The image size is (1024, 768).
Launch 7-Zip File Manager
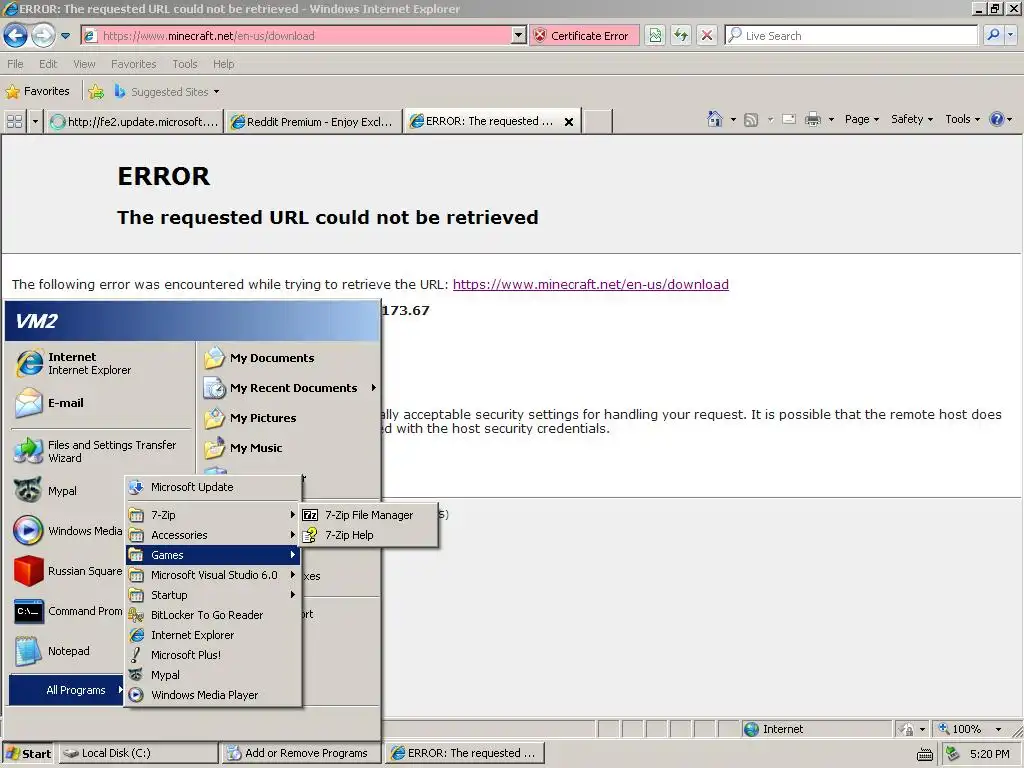(x=369, y=515)
